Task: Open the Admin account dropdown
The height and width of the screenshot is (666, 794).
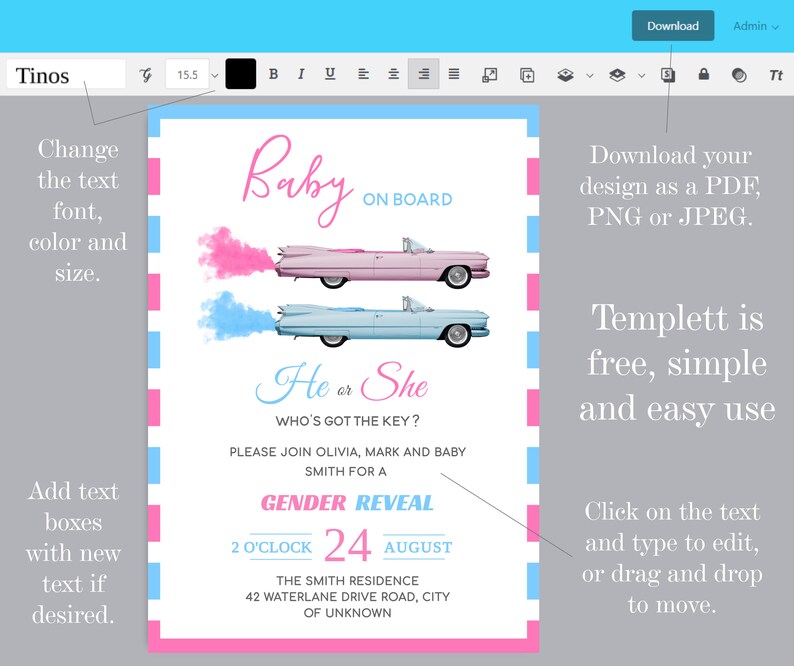Action: [756, 26]
